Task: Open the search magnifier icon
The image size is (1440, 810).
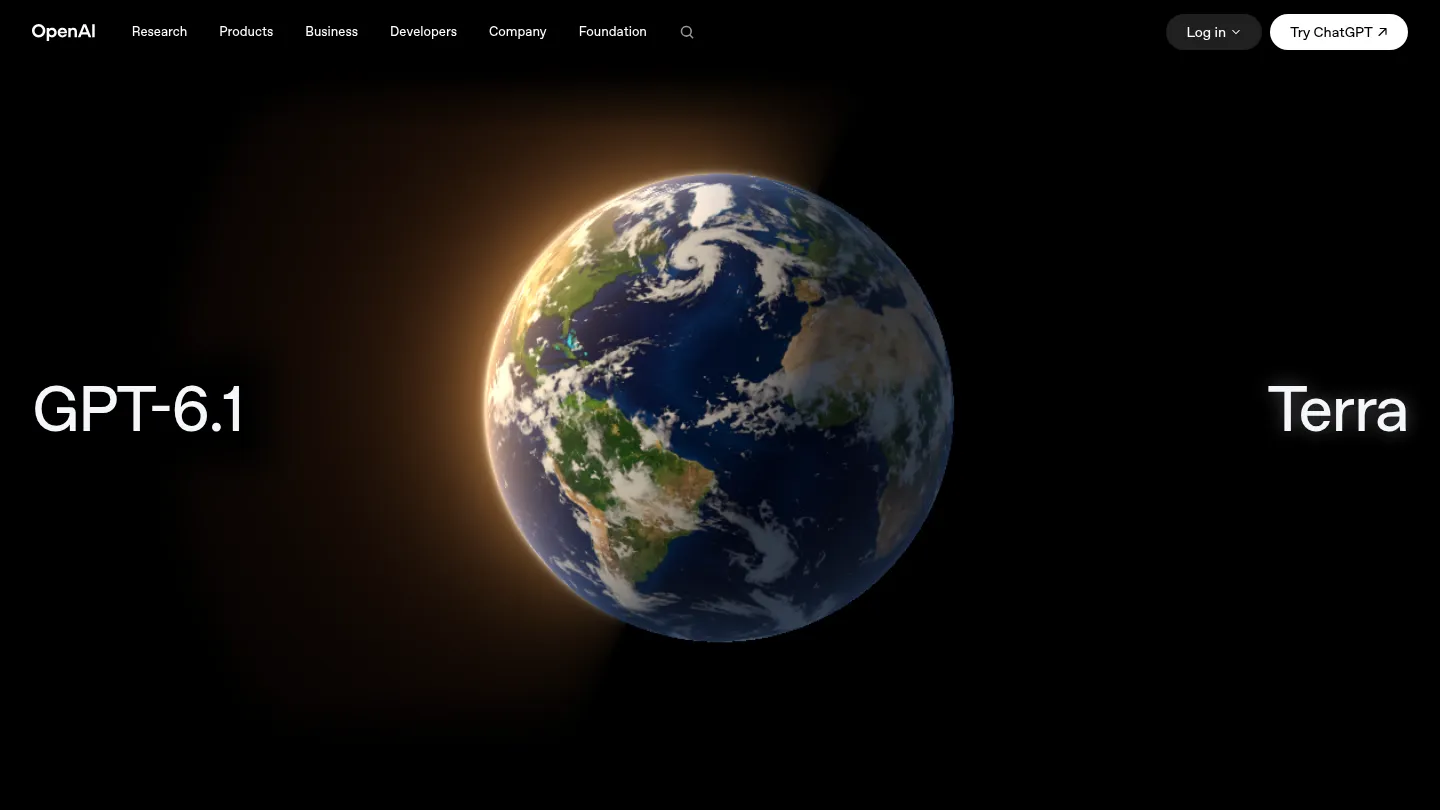Action: click(x=687, y=32)
